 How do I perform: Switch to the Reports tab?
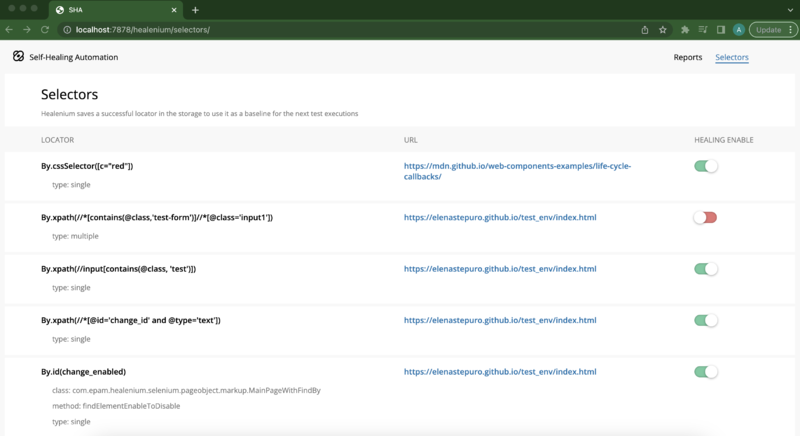coord(687,57)
